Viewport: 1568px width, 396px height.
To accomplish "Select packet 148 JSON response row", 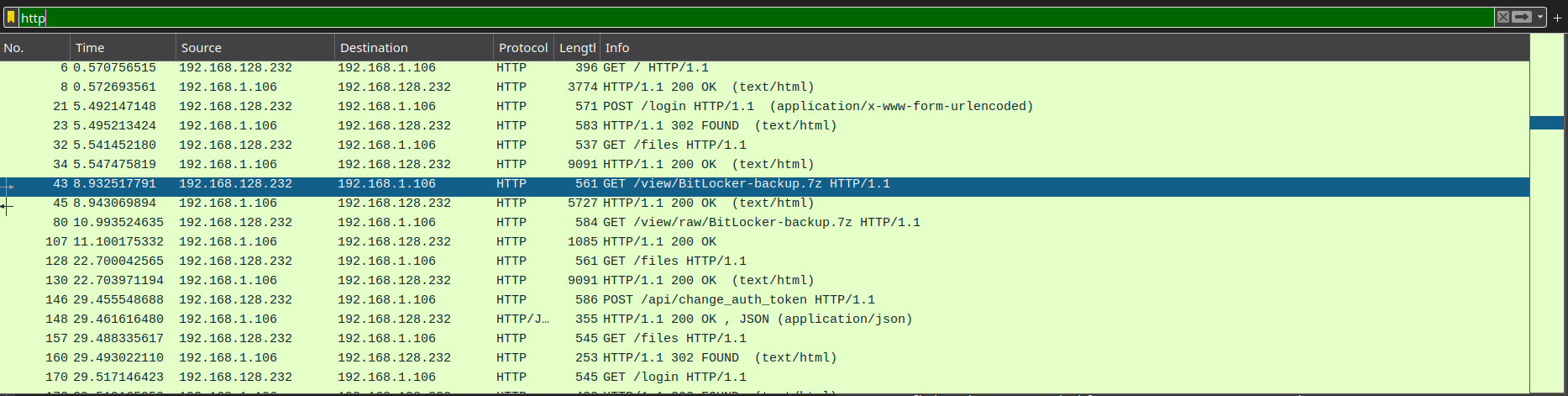I will click(x=756, y=319).
